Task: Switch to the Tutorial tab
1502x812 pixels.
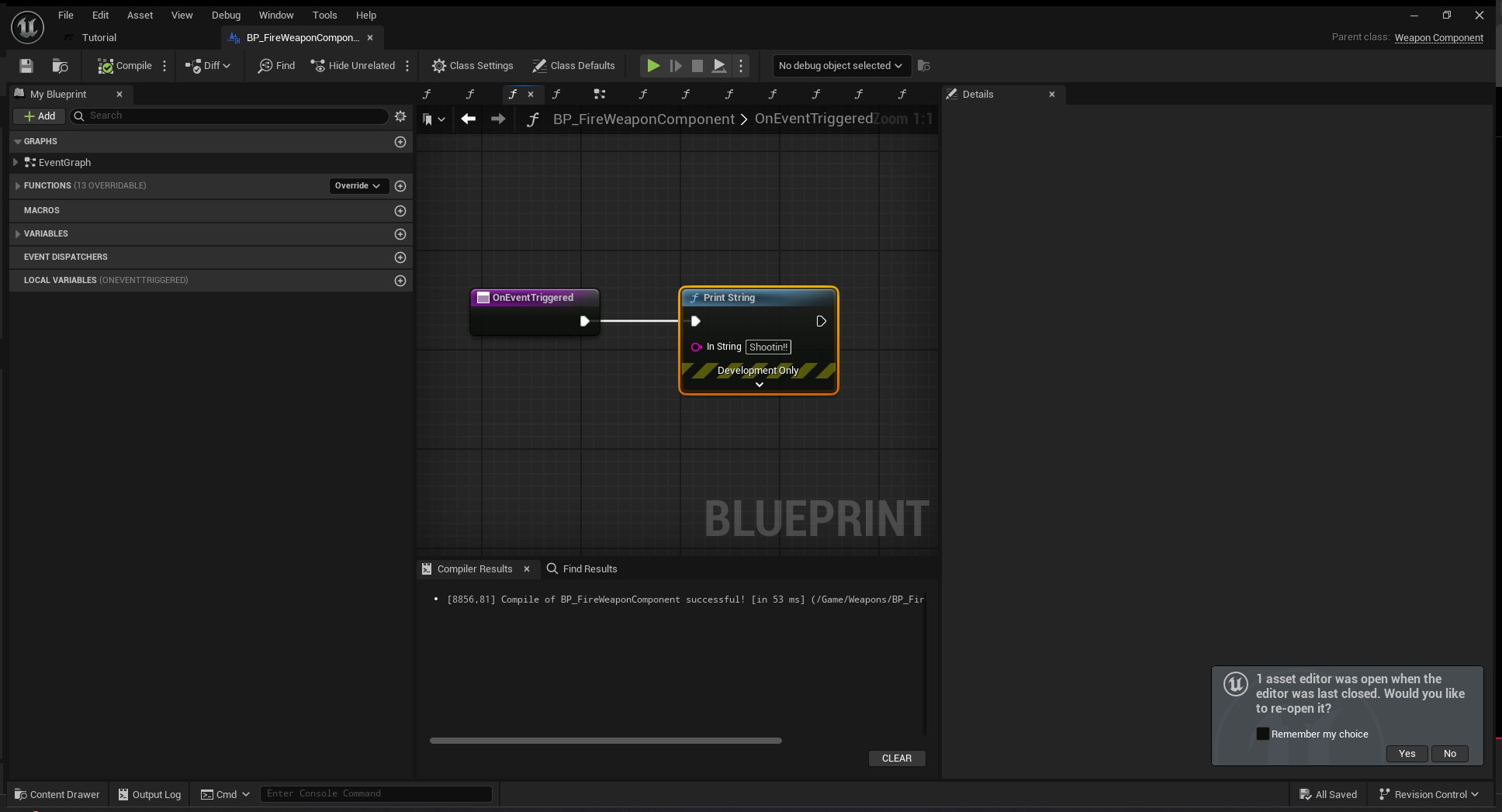Action: tap(99, 37)
